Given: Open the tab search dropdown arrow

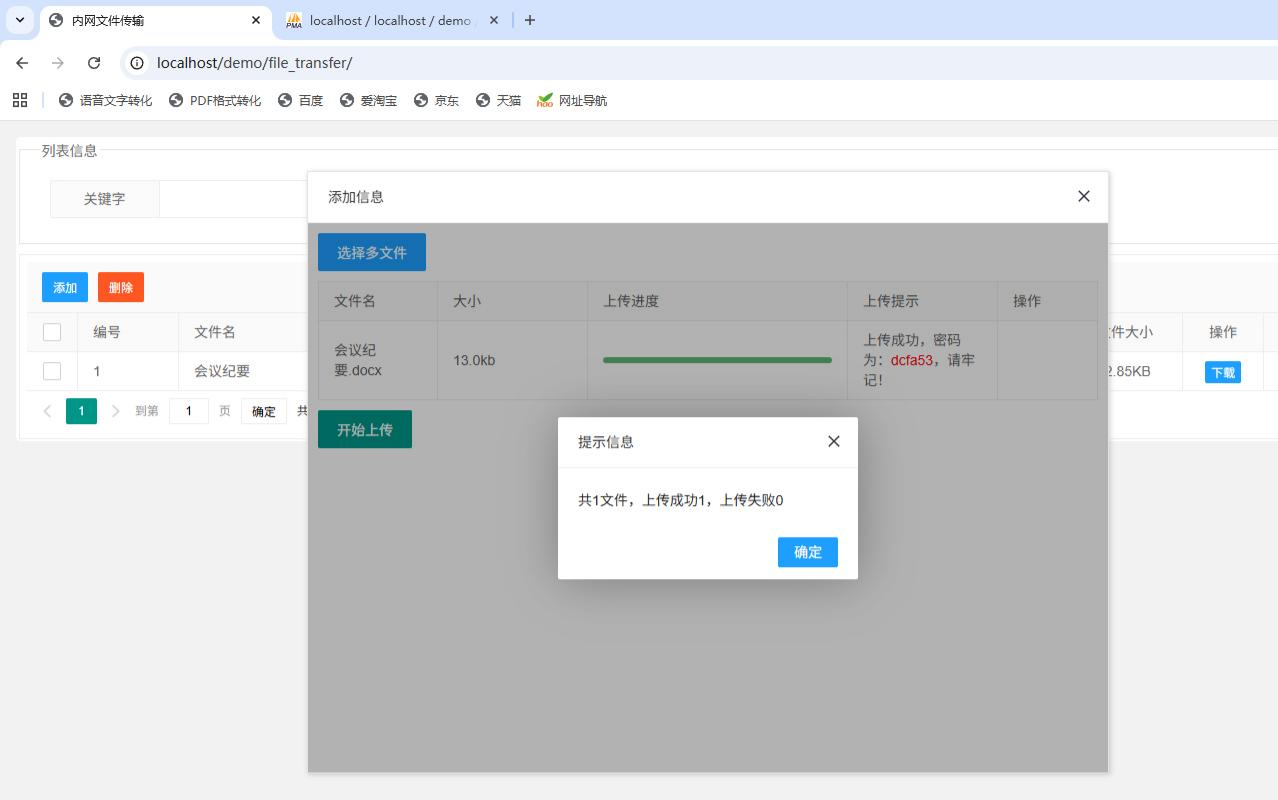Looking at the screenshot, I should click(19, 20).
